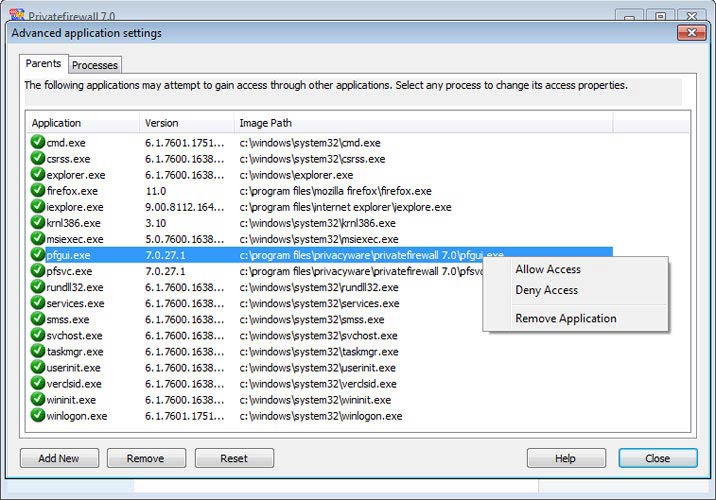Click the green check icon beside winlogon.exe
This screenshot has height=500, width=716.
click(37, 415)
